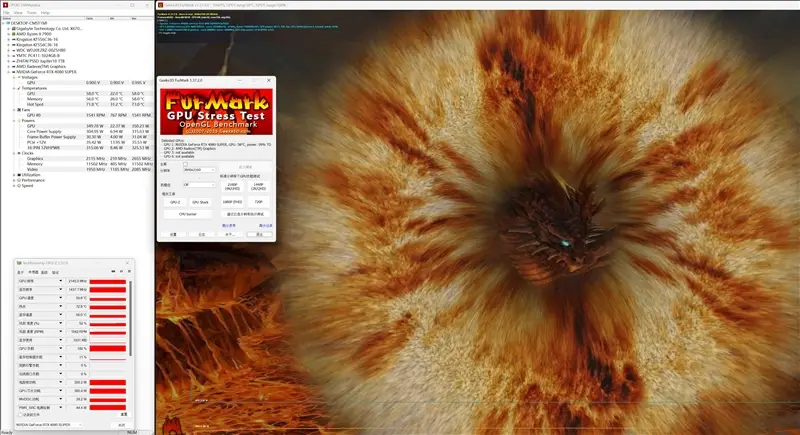Image resolution: width=800 pixels, height=435 pixels.
Task: Collapse the DESKTOP root node in HWMonitor
Action: tap(4, 23)
